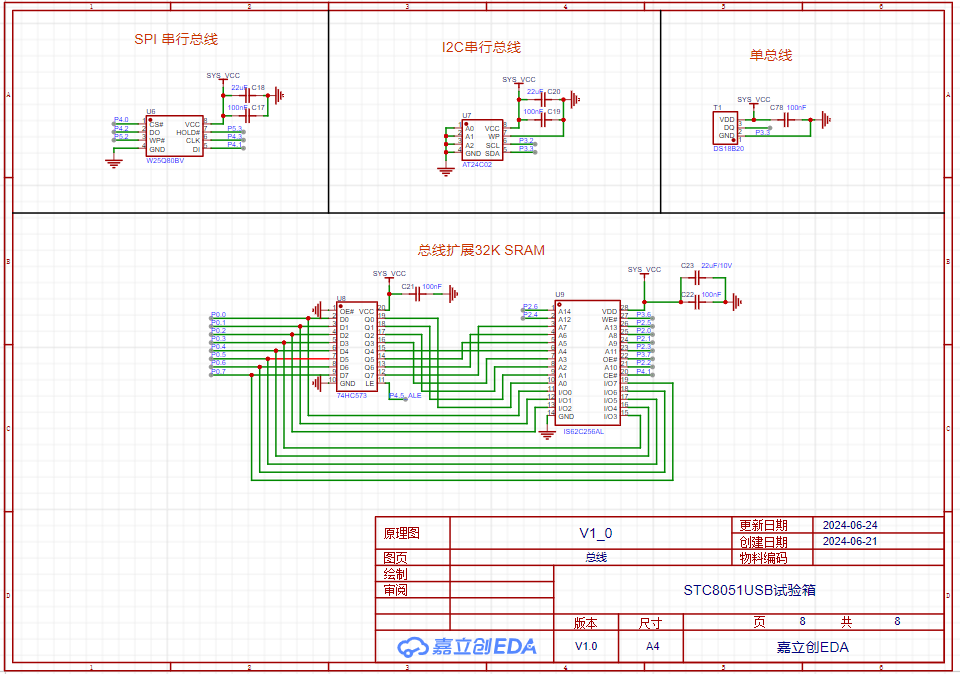Select the 74HC573 latch U8 symbol
The image size is (960, 674).
click(x=357, y=346)
